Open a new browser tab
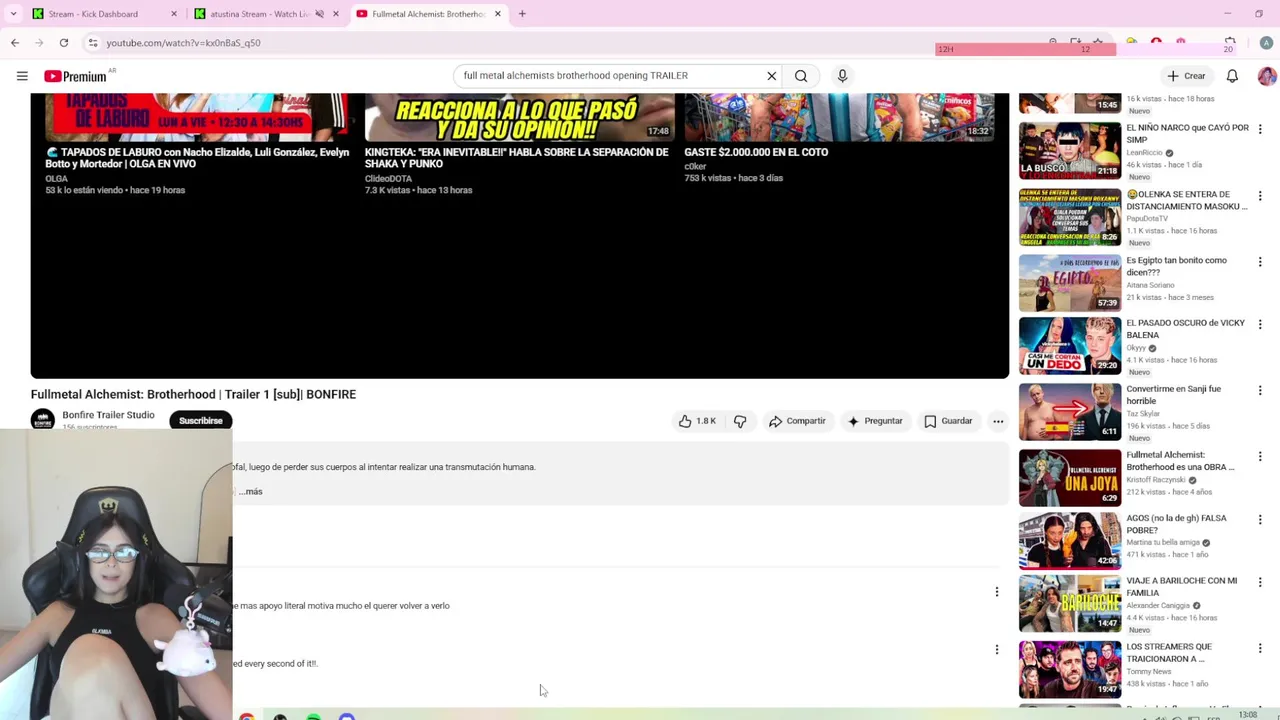The image size is (1280, 720). click(x=522, y=14)
